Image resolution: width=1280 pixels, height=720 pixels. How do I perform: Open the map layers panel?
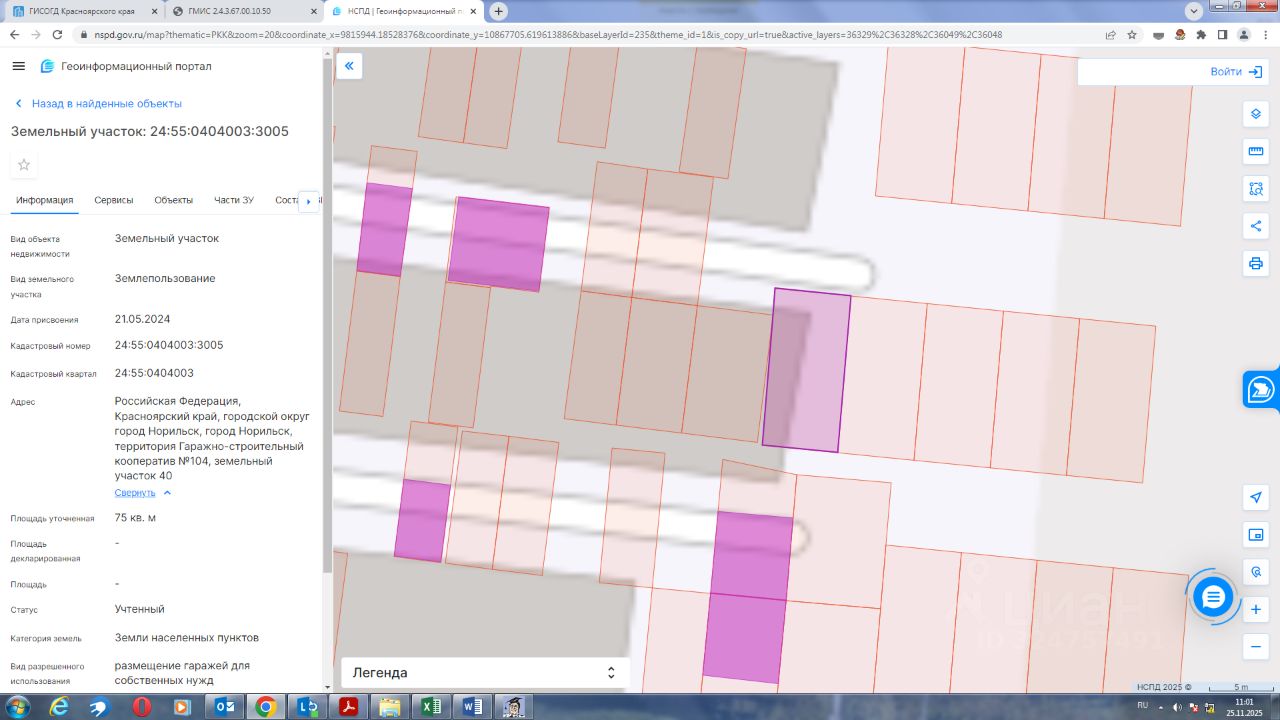1256,113
